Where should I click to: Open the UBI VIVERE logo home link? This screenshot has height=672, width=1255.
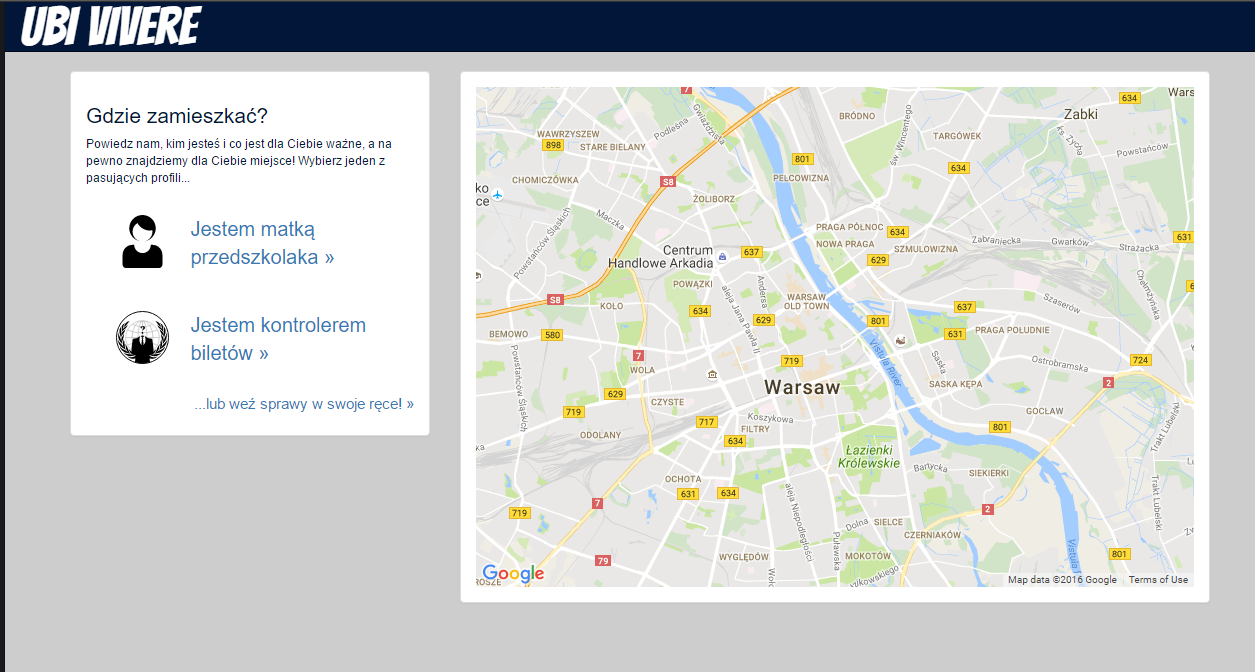pyautogui.click(x=110, y=26)
